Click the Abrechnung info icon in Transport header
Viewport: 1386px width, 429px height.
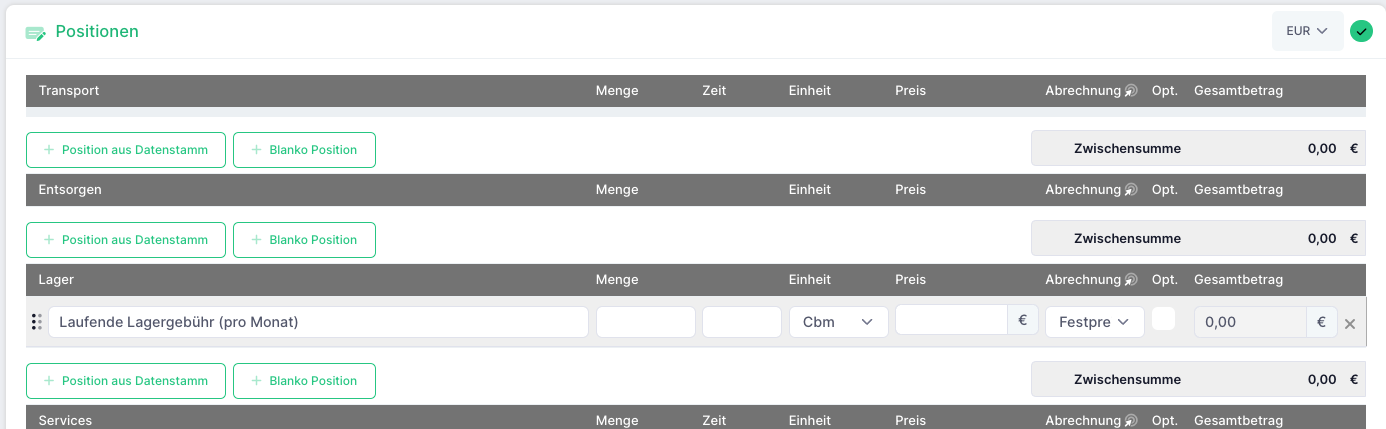click(x=1131, y=91)
